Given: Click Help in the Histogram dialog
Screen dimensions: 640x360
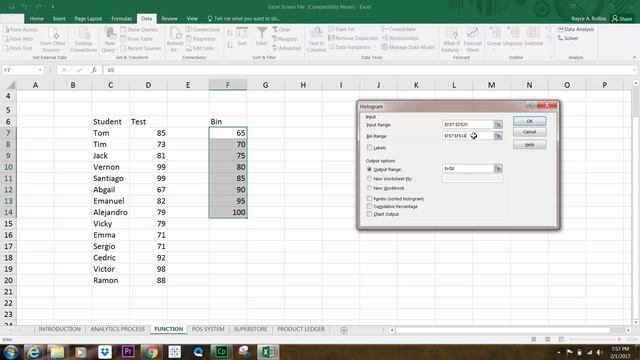Looking at the screenshot, I should pyautogui.click(x=529, y=145).
